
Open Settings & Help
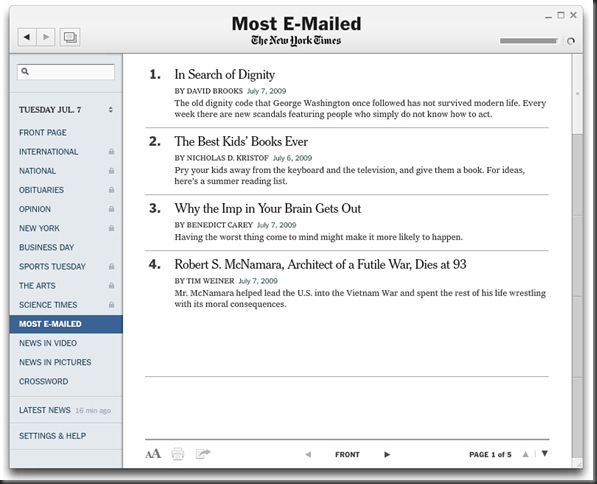[x=52, y=436]
